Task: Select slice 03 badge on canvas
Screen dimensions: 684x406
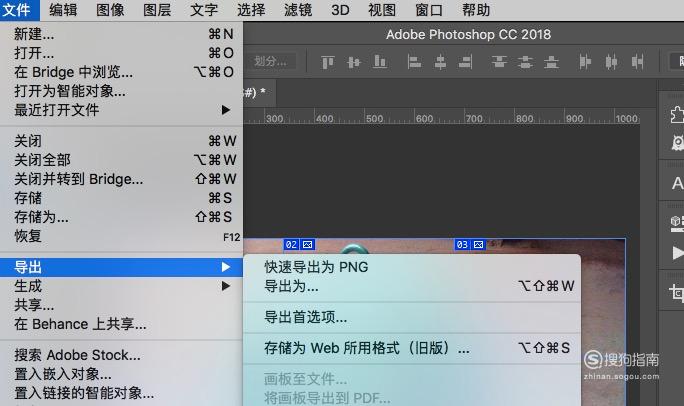Action: pos(470,245)
